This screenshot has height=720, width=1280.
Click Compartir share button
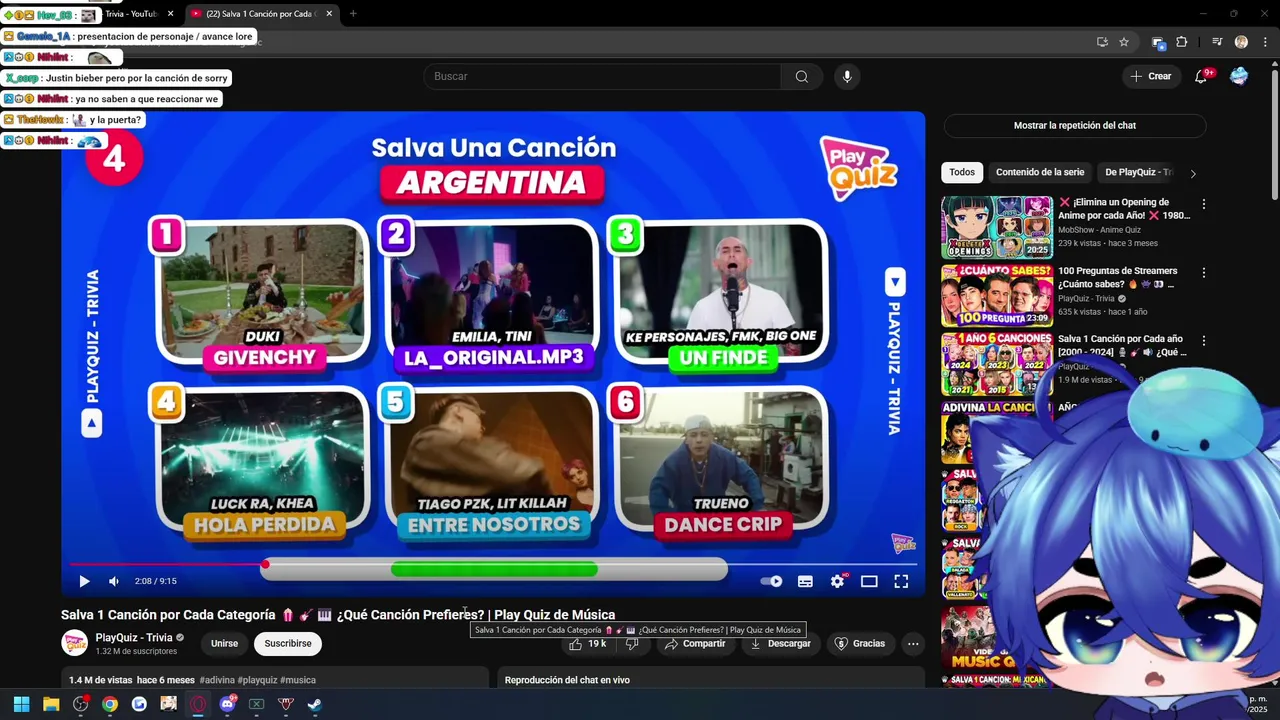point(696,644)
